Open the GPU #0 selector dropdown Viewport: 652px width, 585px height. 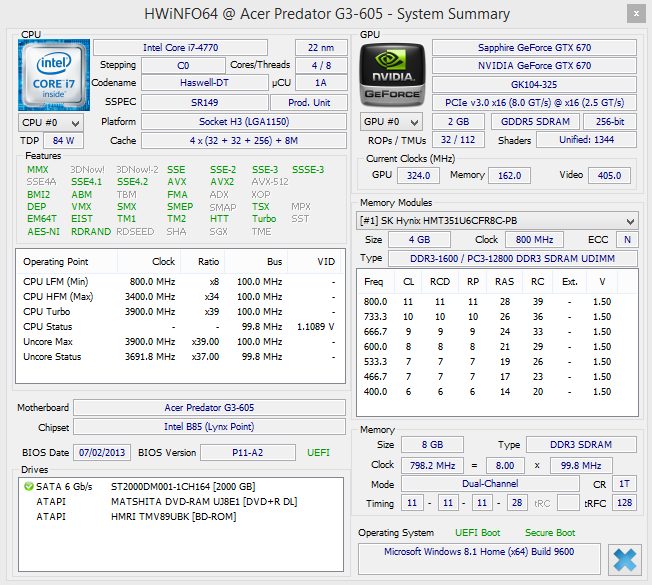(391, 122)
